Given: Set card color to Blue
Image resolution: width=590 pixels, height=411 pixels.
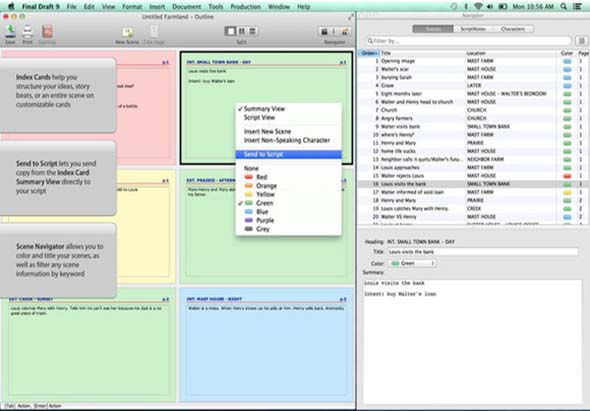Looking at the screenshot, I should tap(289, 212).
